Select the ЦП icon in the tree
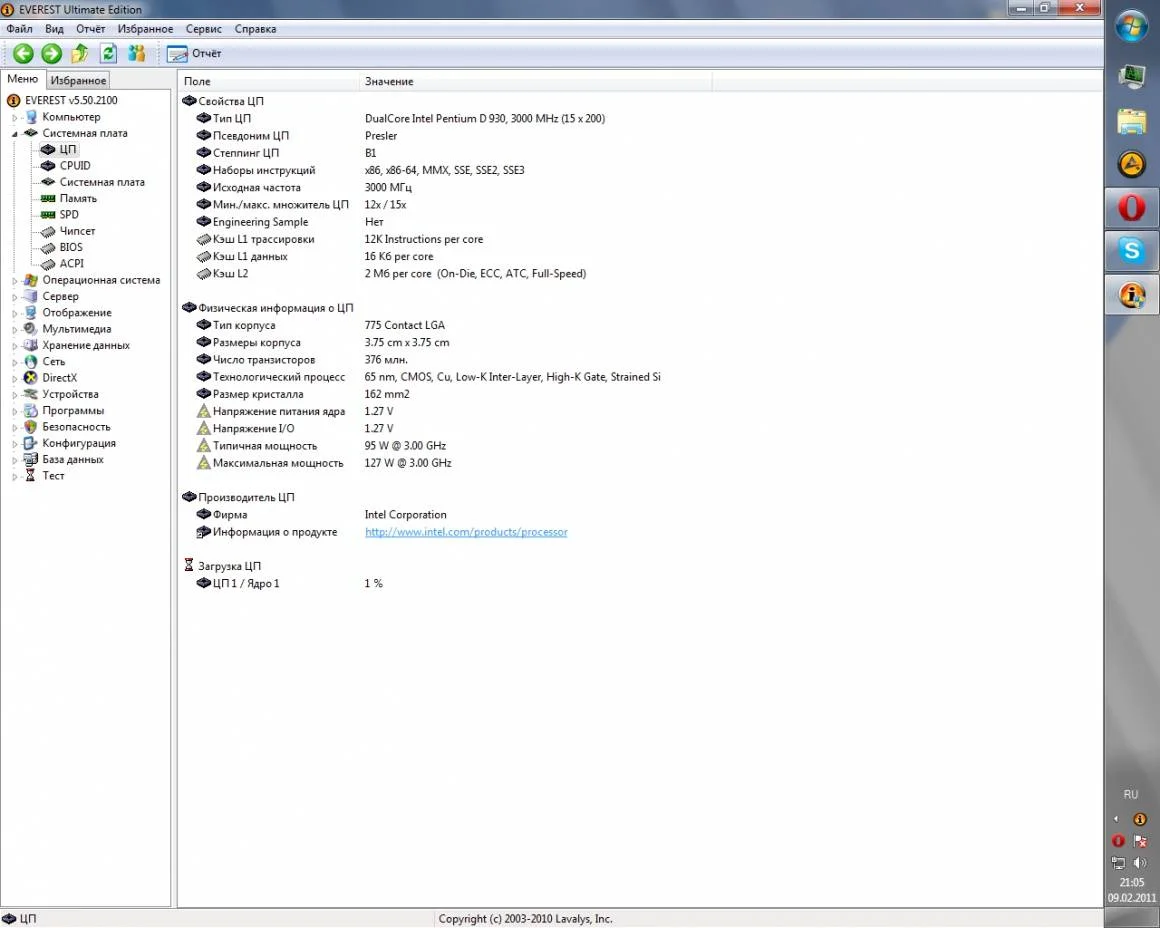The height and width of the screenshot is (928, 1160). (x=48, y=149)
